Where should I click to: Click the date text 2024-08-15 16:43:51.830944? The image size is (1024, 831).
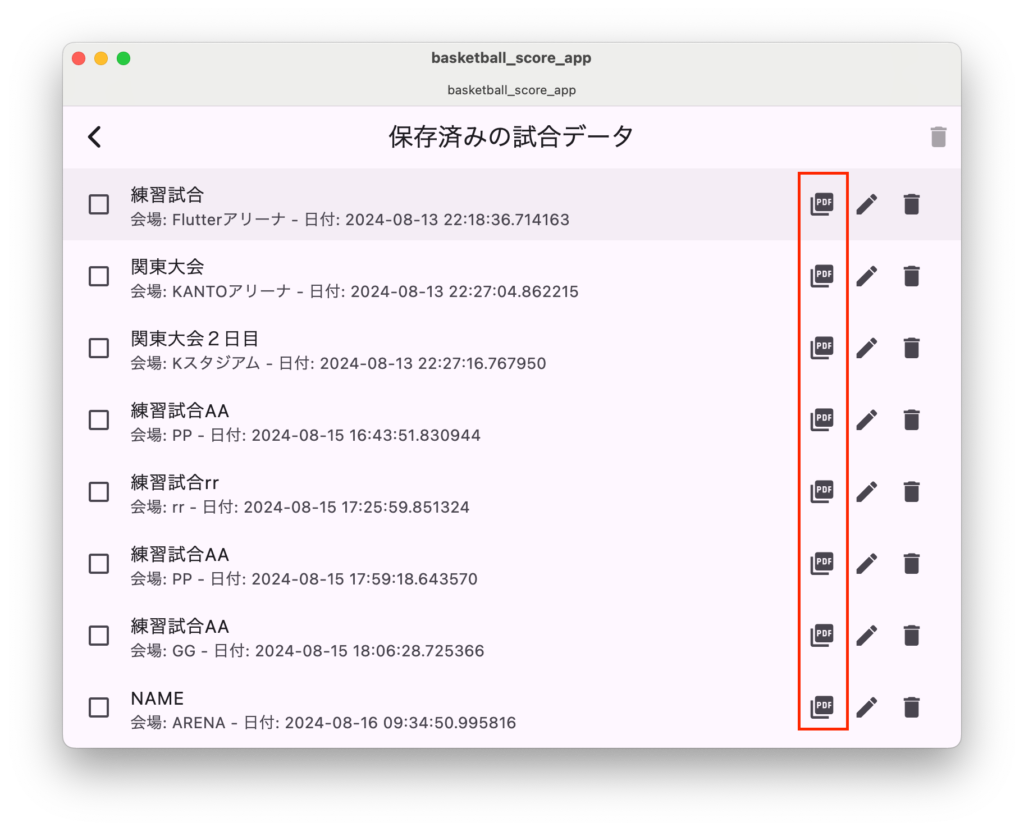click(366, 435)
